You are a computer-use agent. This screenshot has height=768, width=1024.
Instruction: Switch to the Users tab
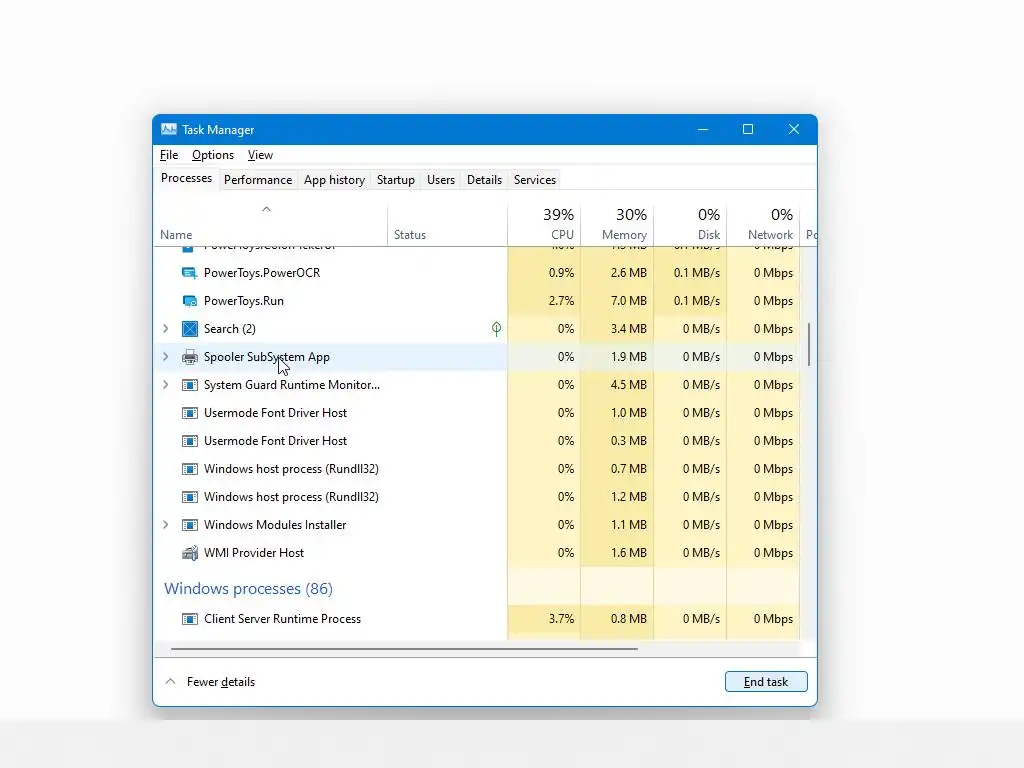[x=441, y=180]
